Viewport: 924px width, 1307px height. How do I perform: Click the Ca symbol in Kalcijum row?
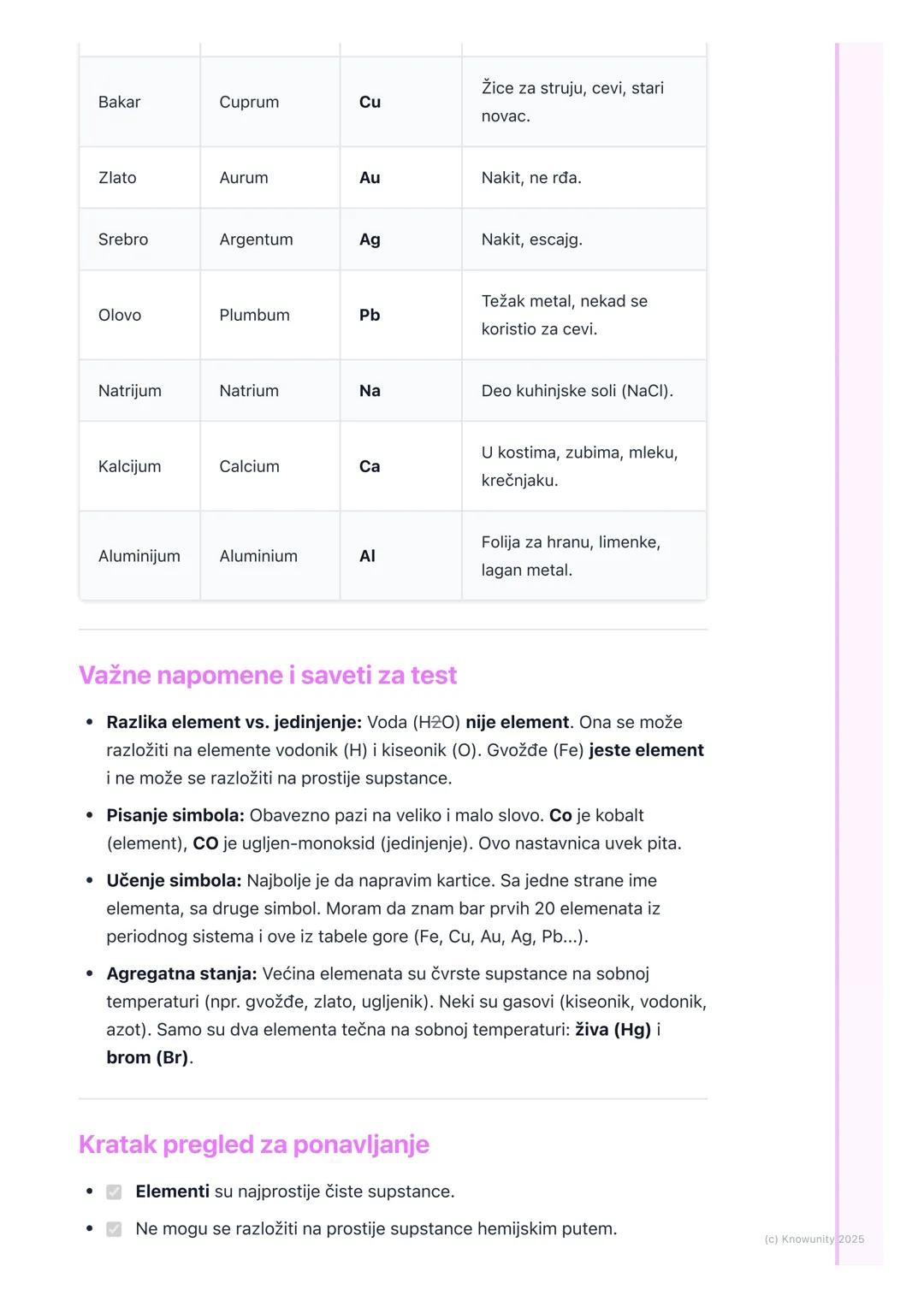370,466
